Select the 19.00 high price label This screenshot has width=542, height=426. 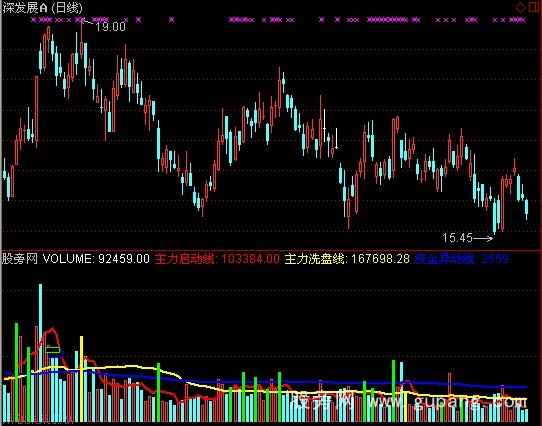pos(111,27)
